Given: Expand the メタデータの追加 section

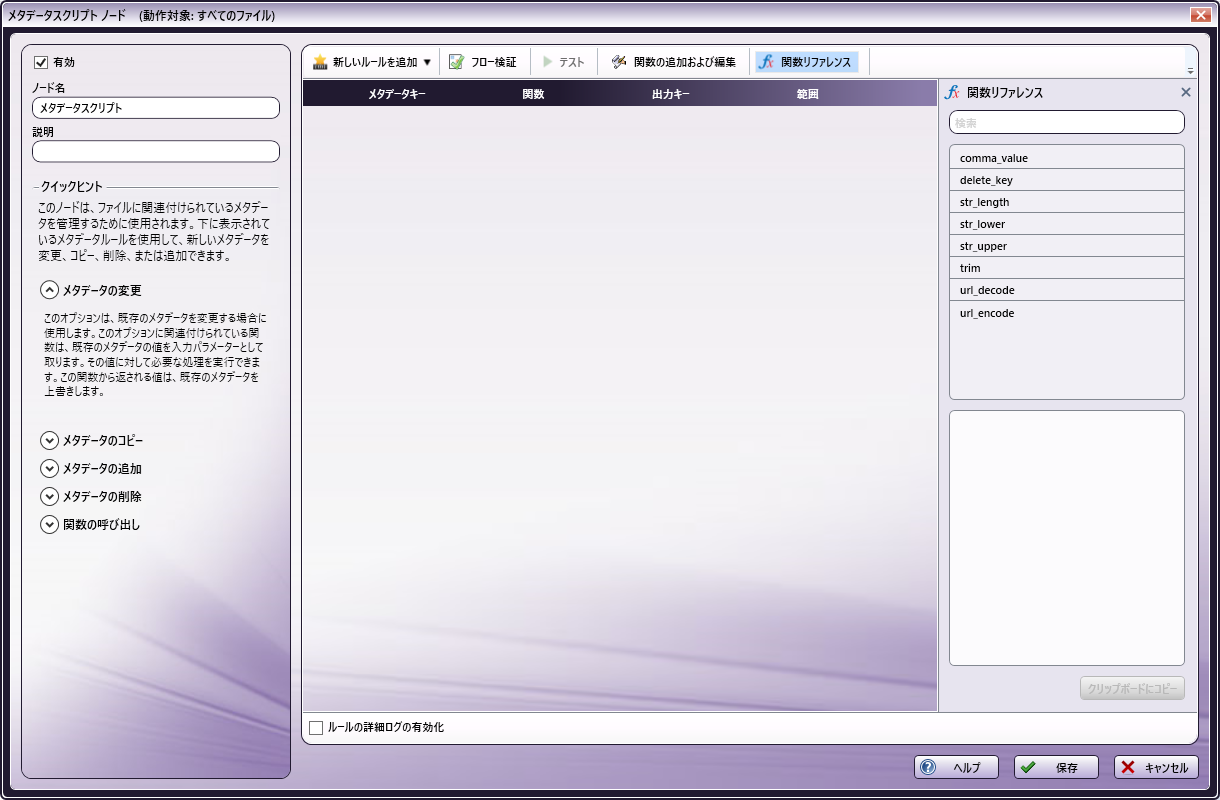Looking at the screenshot, I should pos(49,468).
